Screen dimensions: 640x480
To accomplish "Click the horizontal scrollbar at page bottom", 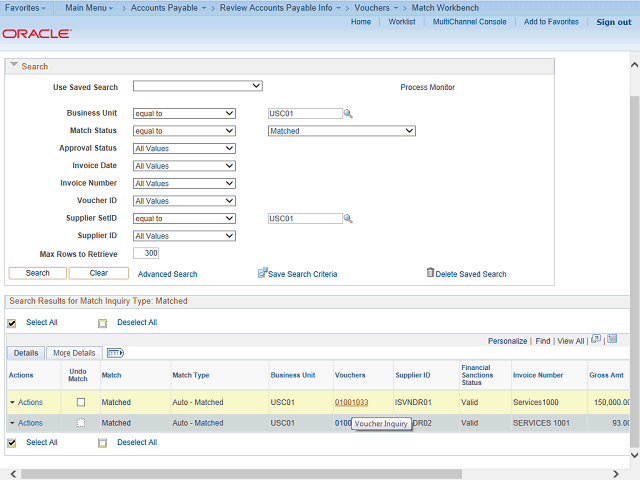I will pos(300,473).
